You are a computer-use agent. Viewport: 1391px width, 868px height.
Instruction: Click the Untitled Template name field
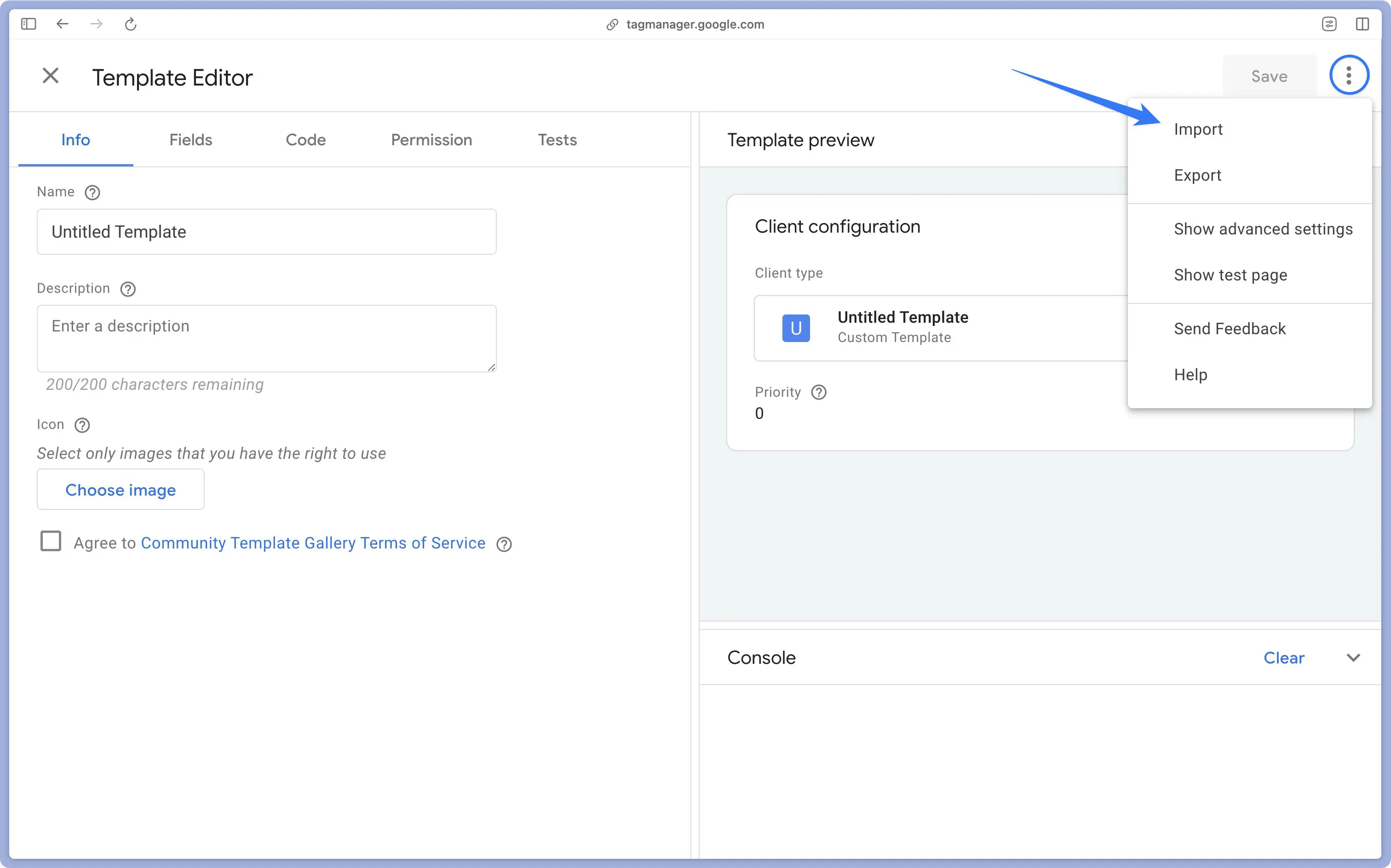pyautogui.click(x=266, y=232)
